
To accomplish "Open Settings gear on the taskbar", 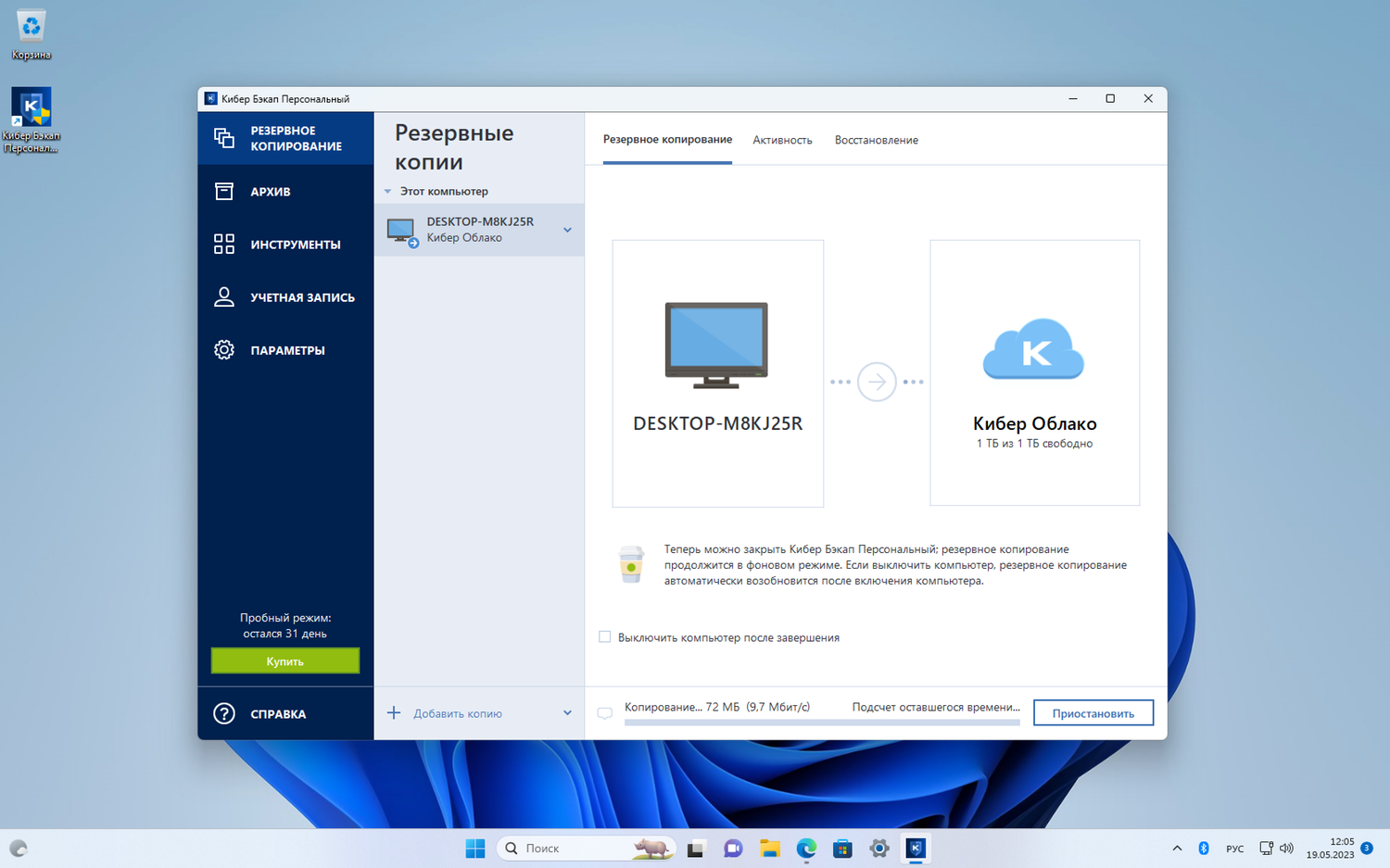I will [x=879, y=849].
